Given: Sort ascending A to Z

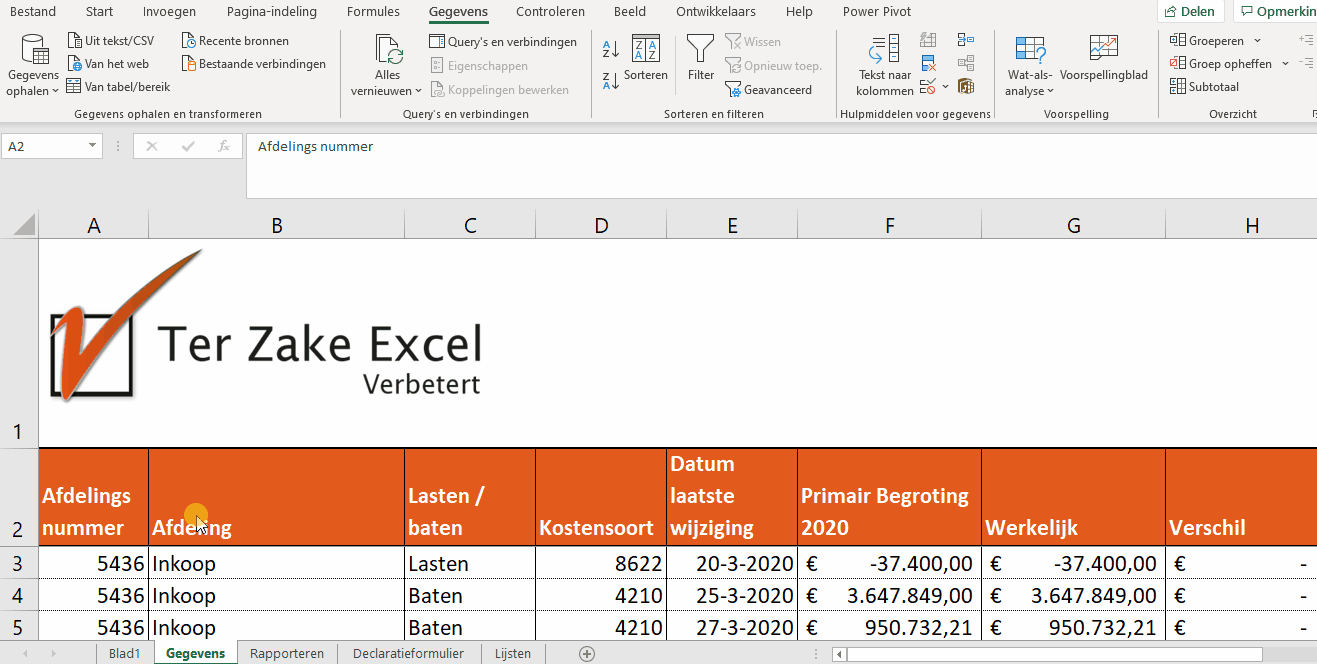Looking at the screenshot, I should (611, 48).
